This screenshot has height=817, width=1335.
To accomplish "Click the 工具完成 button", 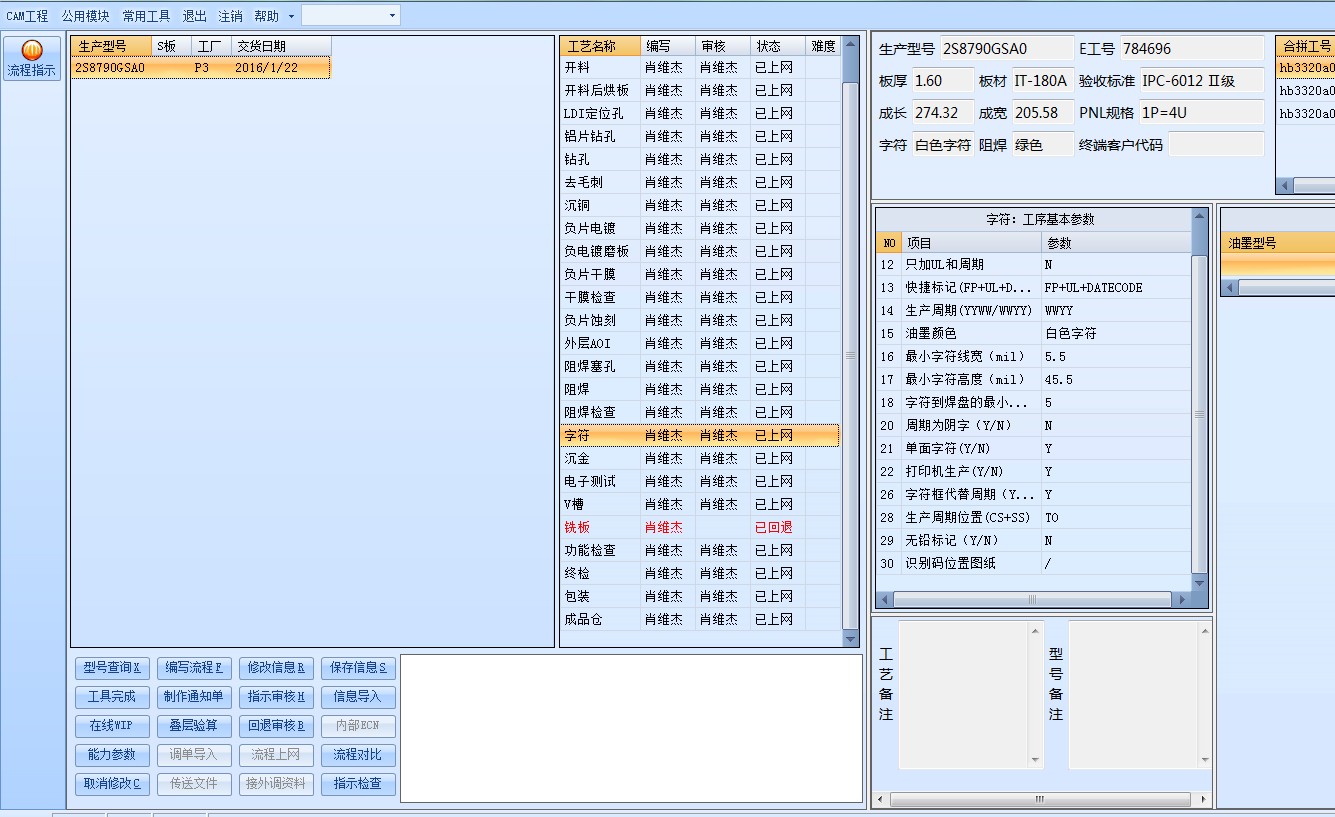I will [112, 697].
